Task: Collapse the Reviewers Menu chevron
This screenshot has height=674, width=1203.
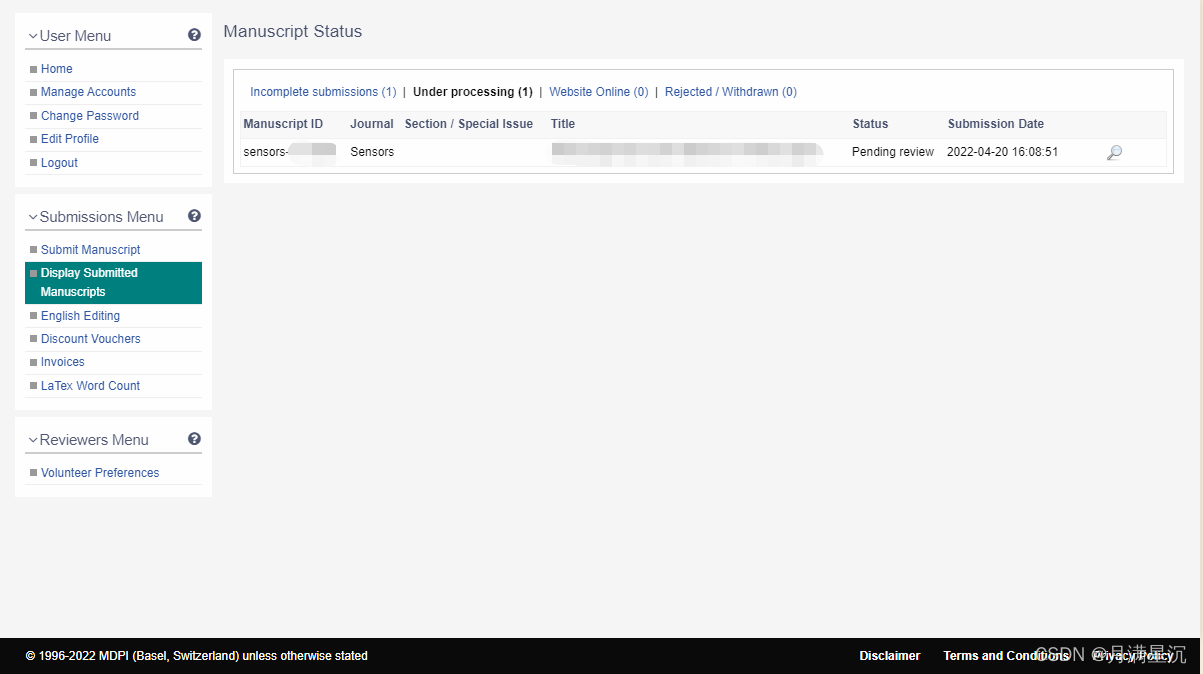Action: [33, 440]
